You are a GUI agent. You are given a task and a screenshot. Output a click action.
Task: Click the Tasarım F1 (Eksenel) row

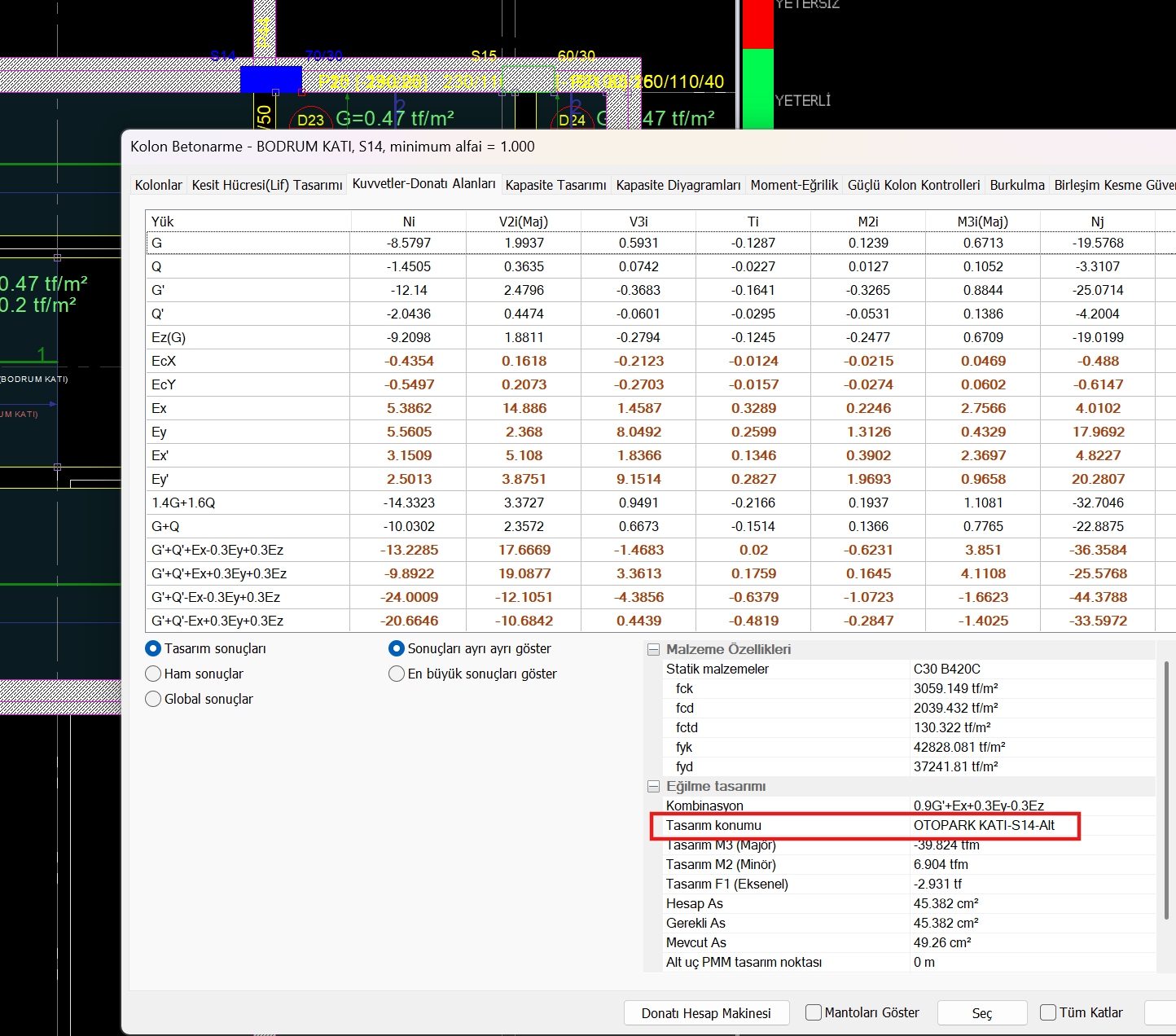[911, 884]
